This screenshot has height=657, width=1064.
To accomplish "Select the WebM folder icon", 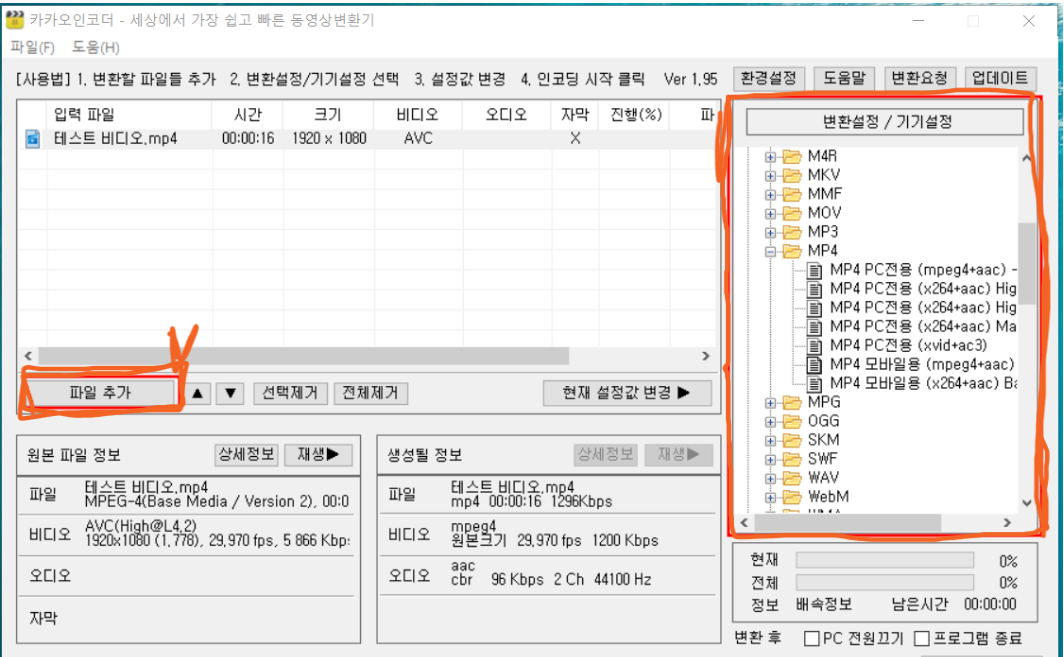I will pyautogui.click(x=792, y=498).
